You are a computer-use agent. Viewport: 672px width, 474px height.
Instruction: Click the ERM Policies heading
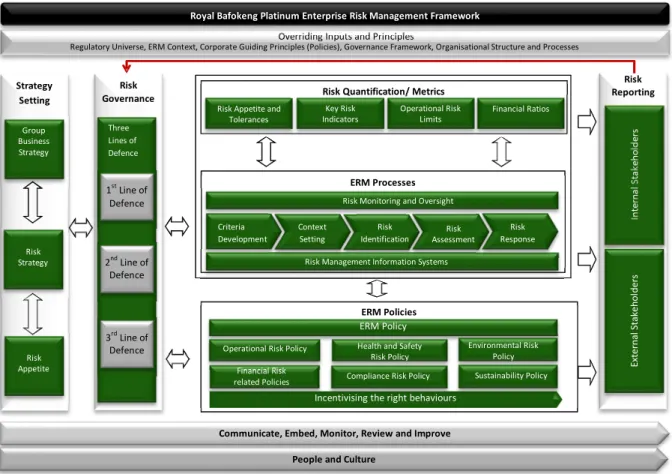389,312
